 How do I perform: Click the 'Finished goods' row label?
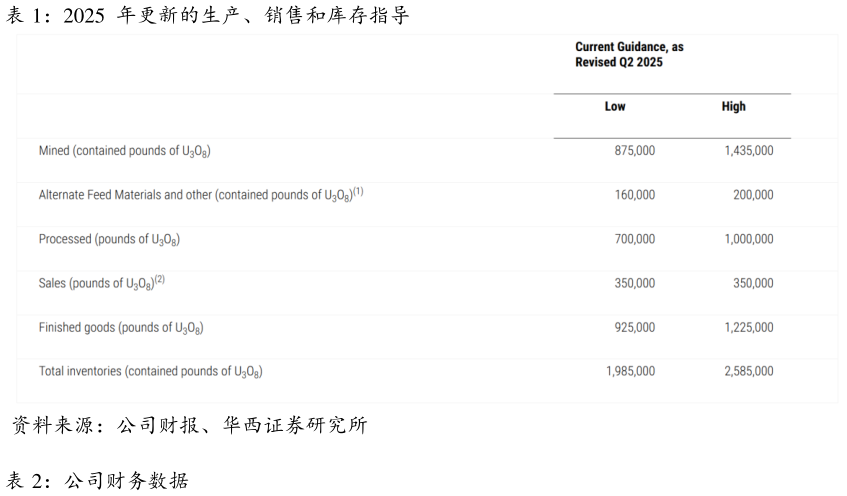coord(121,328)
